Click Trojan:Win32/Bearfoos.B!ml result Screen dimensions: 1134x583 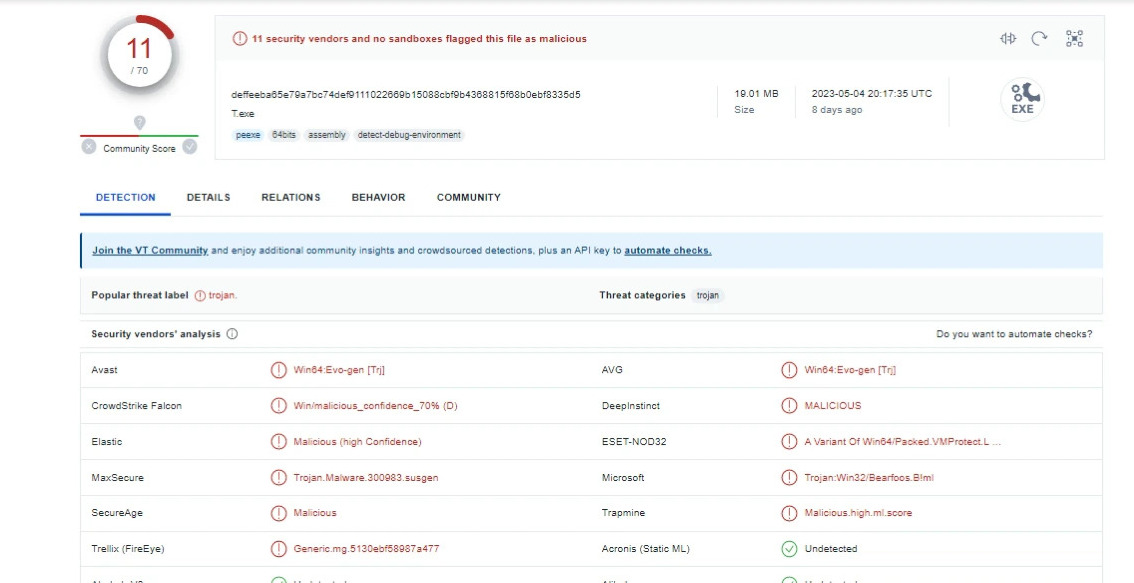coord(869,477)
